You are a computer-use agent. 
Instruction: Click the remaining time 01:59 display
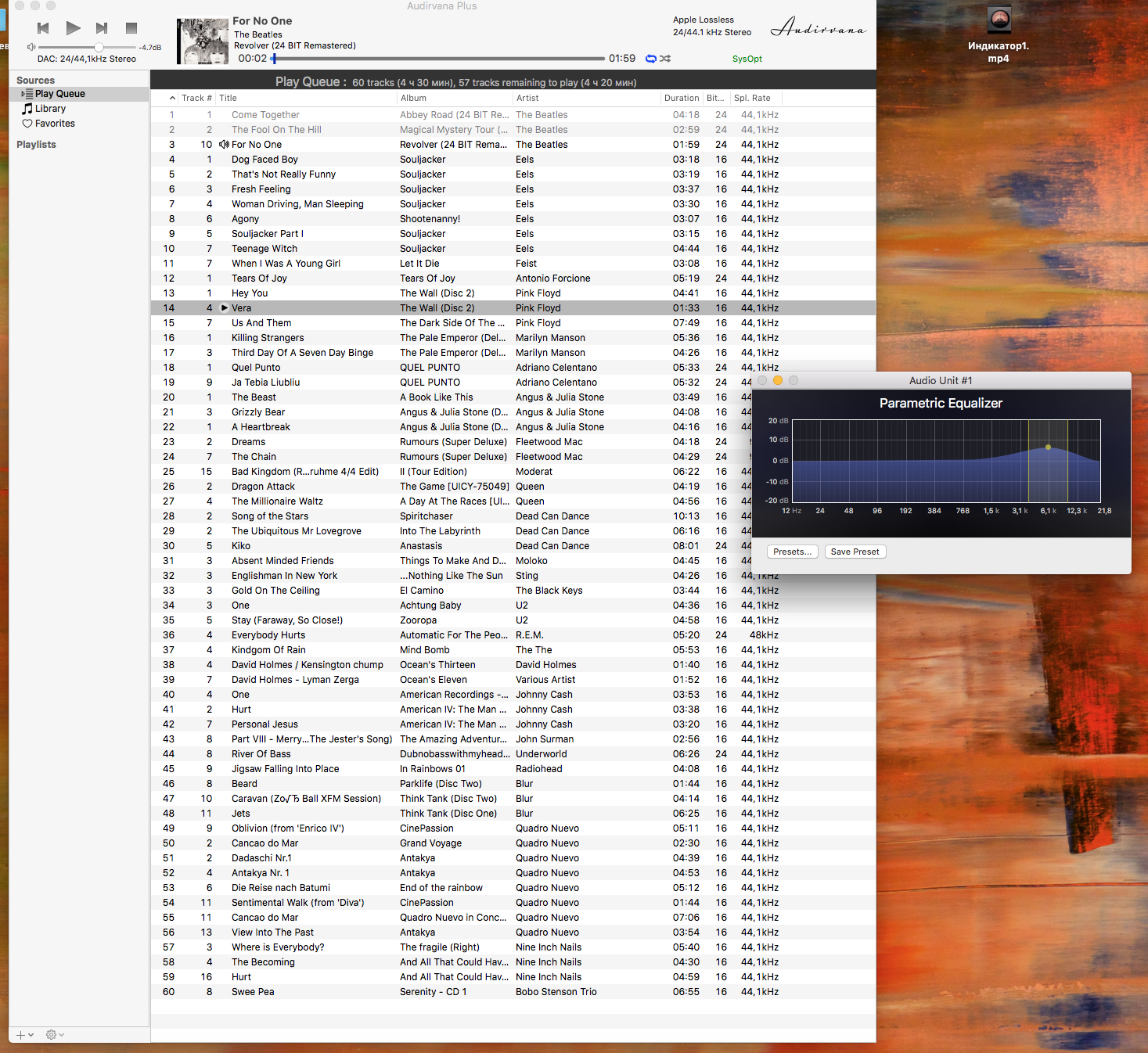[622, 59]
